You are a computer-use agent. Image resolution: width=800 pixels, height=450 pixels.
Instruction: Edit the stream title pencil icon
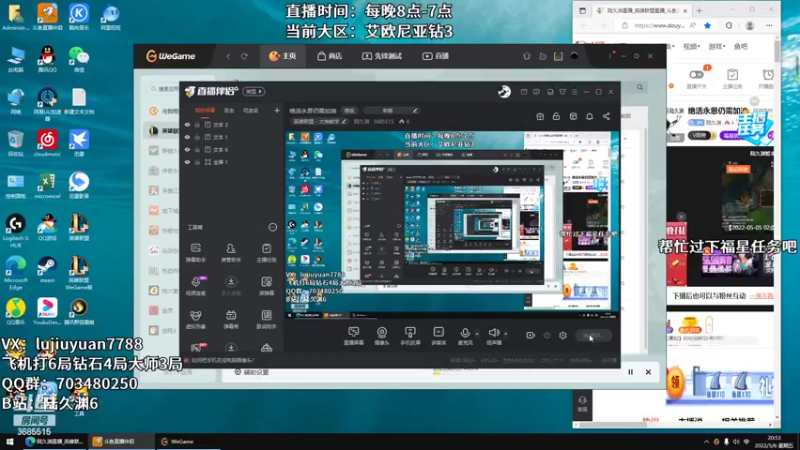[x=415, y=110]
